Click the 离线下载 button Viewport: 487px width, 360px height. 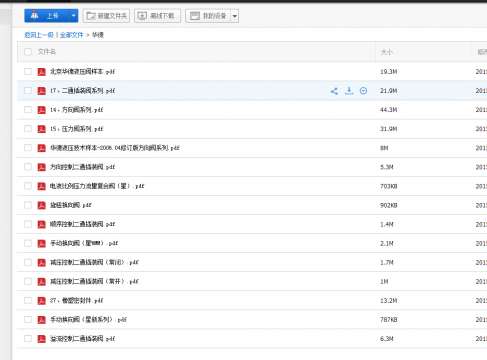tap(157, 16)
